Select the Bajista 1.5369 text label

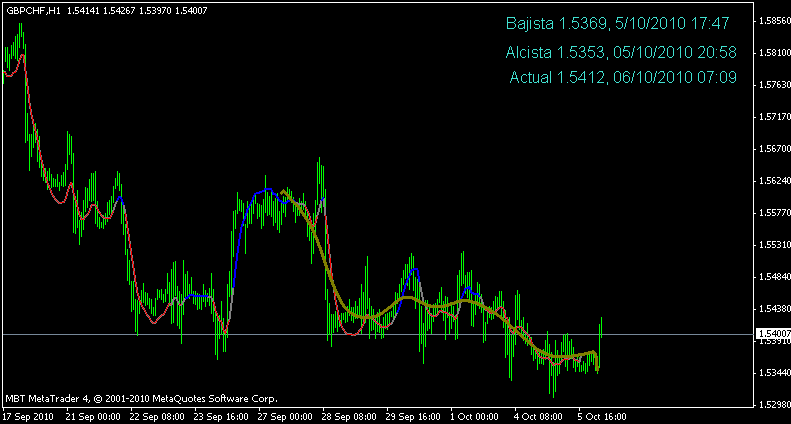pyautogui.click(x=617, y=23)
